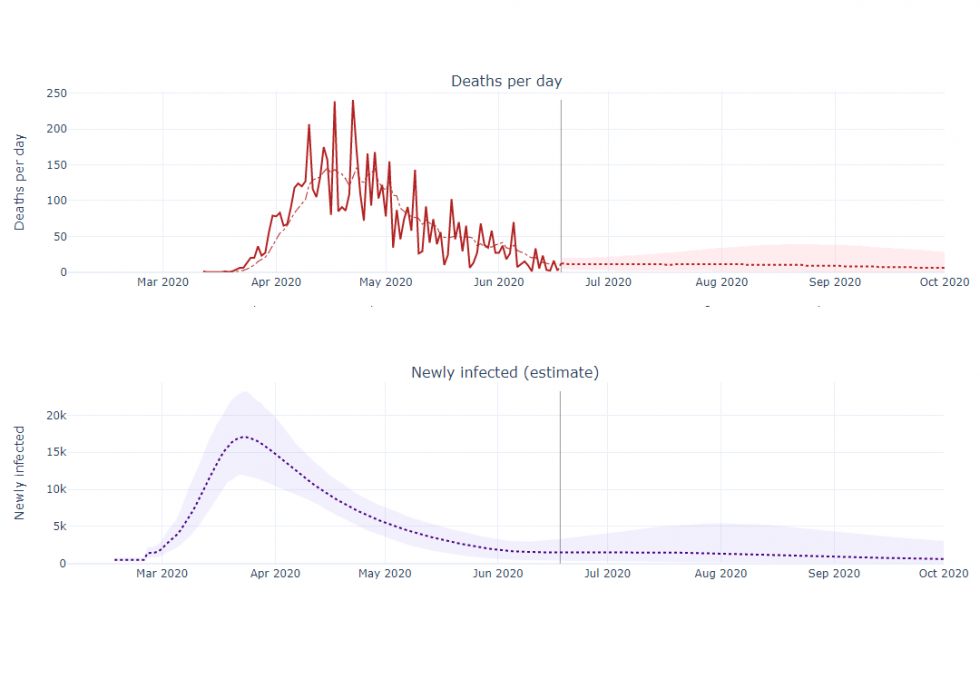
Task: Click the "Apr 2020" tick on infected chart
Action: pyautogui.click(x=275, y=573)
